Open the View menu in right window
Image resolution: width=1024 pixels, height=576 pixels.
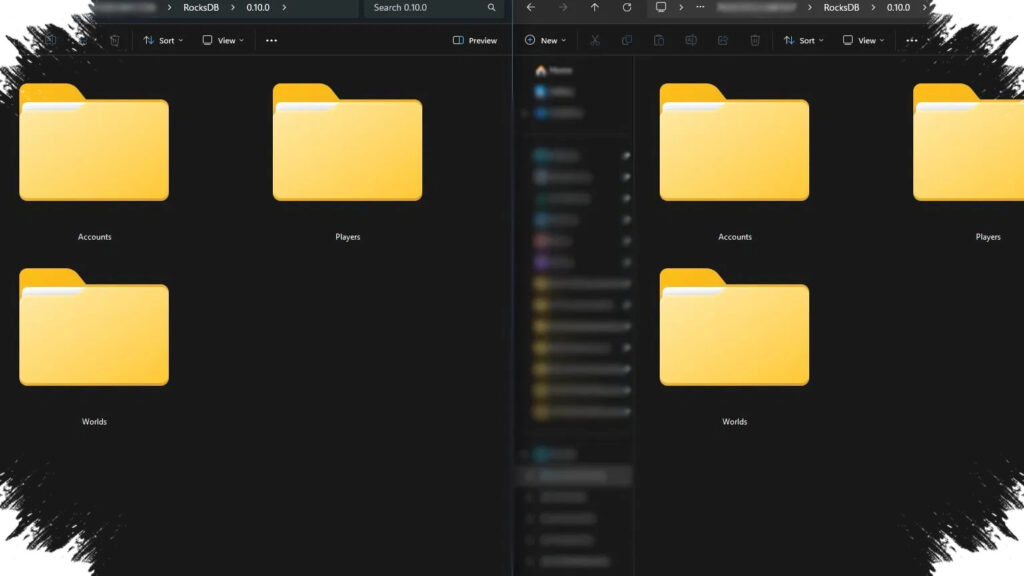point(863,40)
